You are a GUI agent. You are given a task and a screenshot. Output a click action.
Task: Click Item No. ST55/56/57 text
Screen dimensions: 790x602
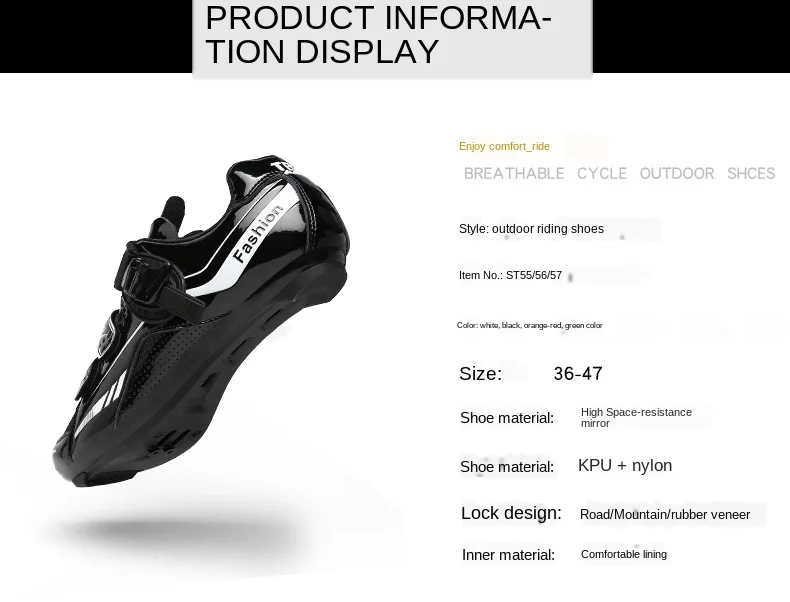click(510, 275)
